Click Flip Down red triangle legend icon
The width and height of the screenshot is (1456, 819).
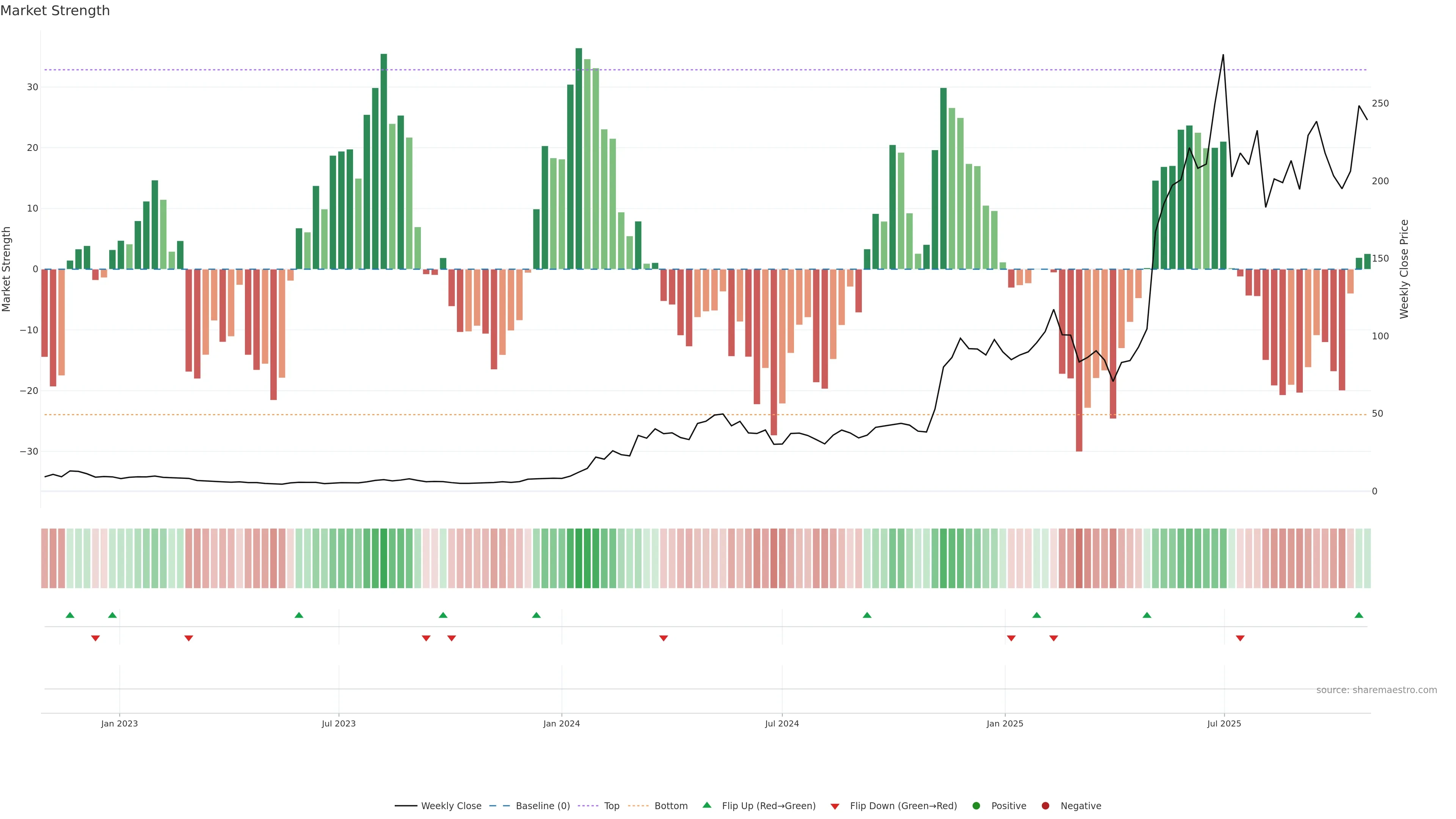pyautogui.click(x=835, y=806)
